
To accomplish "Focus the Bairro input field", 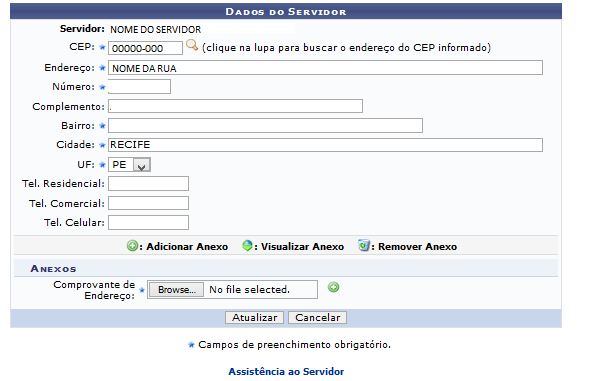I will tap(265, 125).
